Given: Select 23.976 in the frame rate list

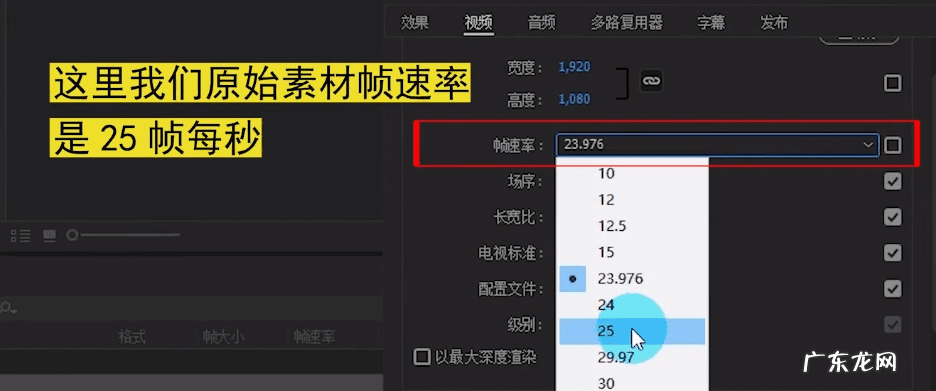Looking at the screenshot, I should pyautogui.click(x=632, y=278).
